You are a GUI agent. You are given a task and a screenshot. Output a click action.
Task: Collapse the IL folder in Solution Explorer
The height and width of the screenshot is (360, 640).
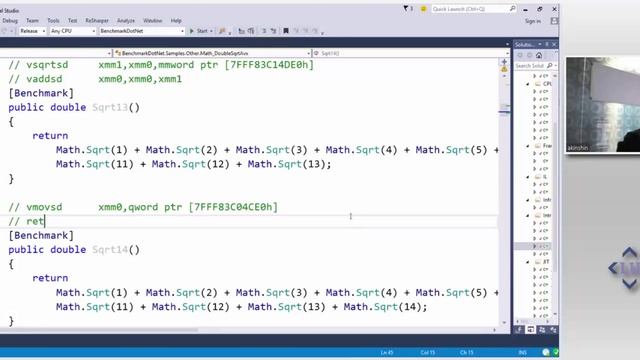click(528, 177)
